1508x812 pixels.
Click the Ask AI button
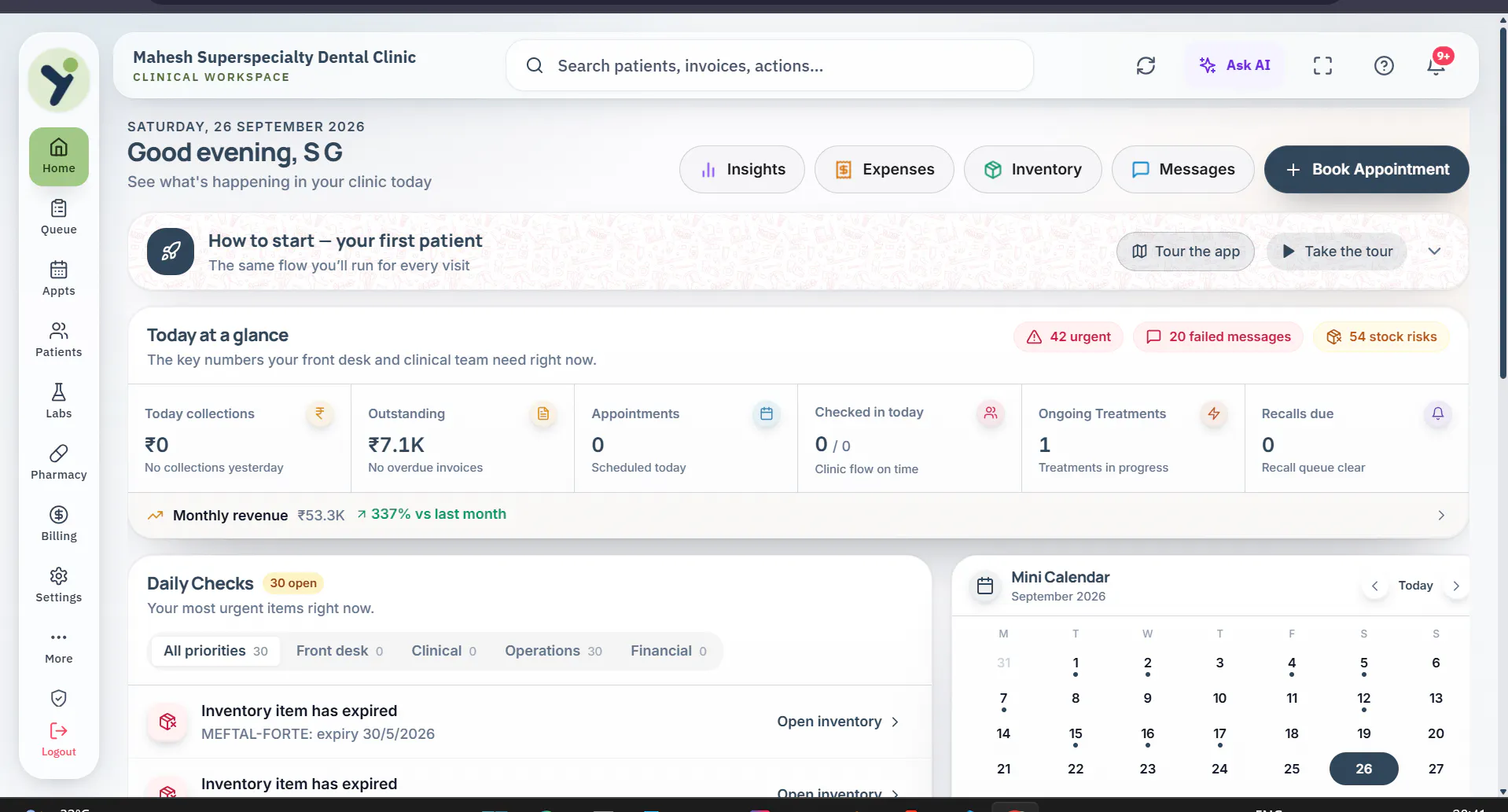coord(1234,66)
